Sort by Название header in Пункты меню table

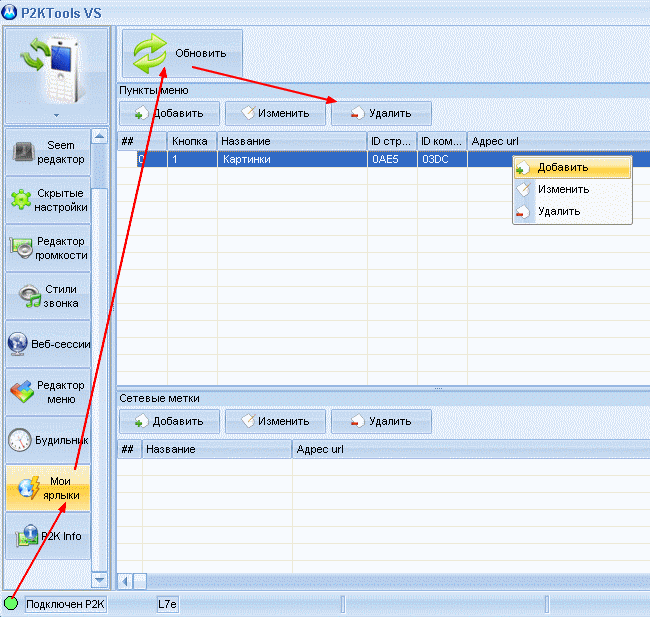point(292,141)
